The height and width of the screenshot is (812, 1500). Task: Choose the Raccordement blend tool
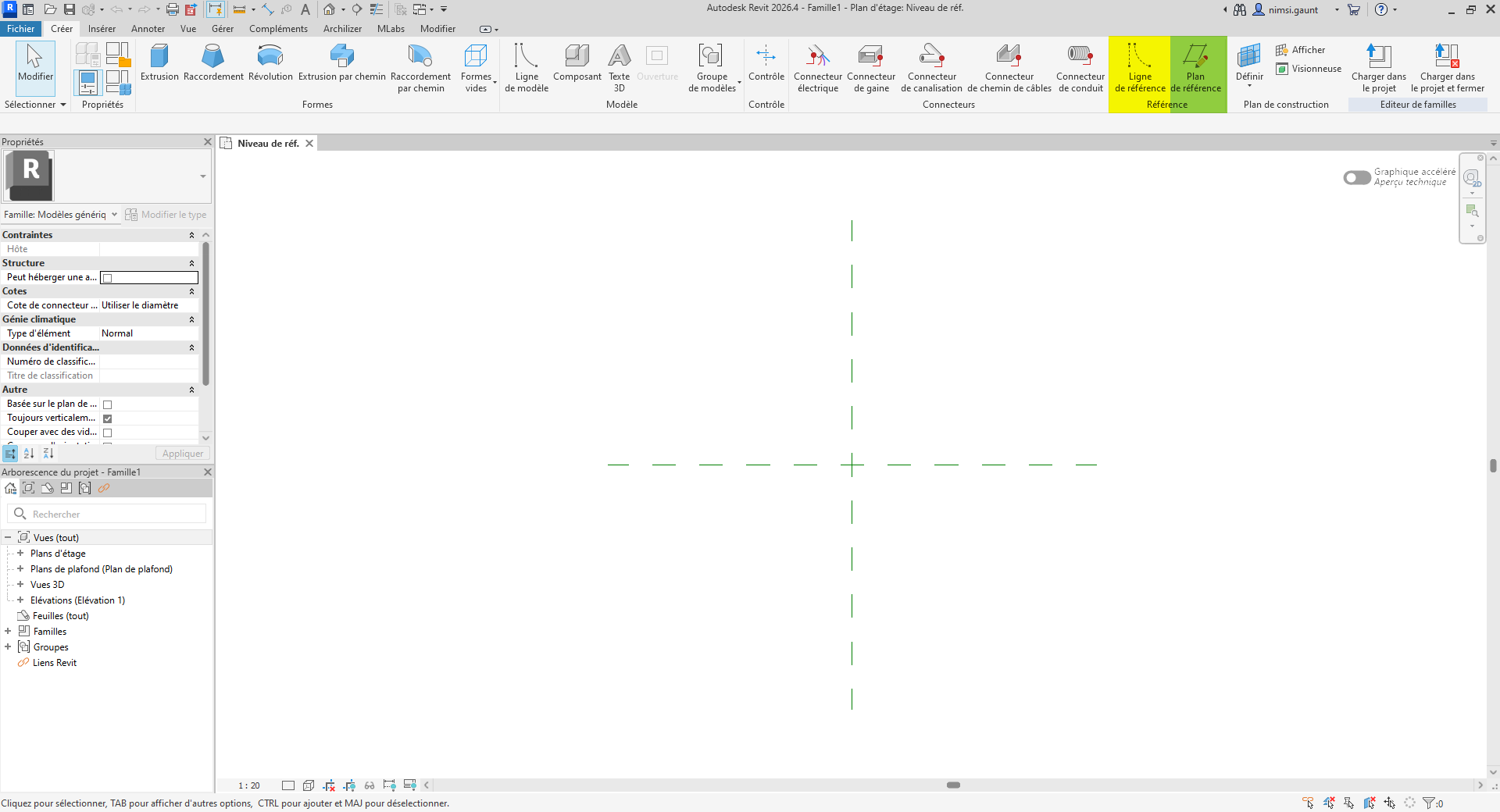(213, 62)
